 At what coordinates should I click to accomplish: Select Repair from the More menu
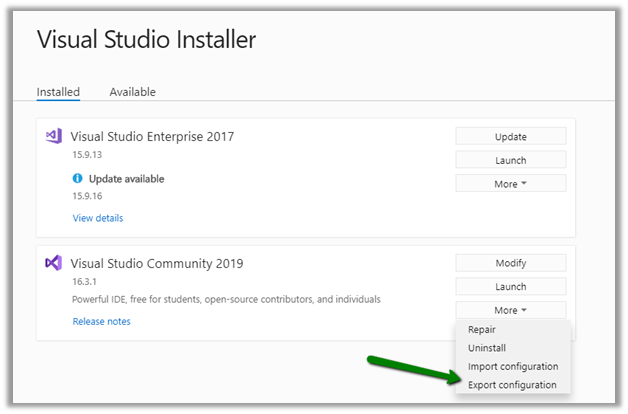(482, 329)
